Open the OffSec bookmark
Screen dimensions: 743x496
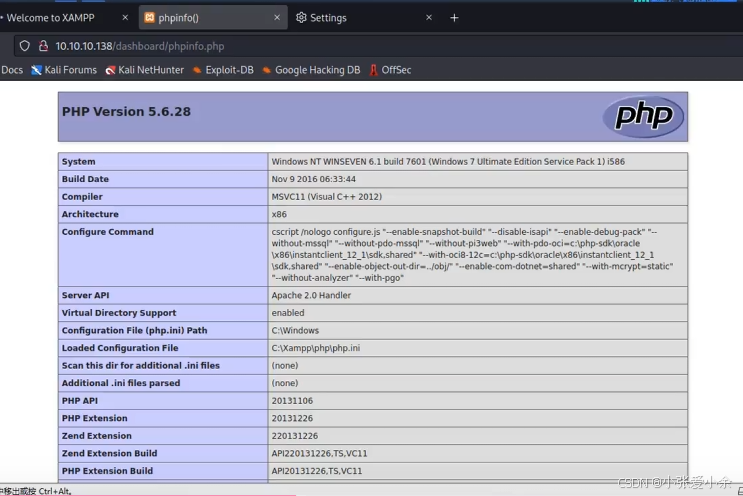coord(390,70)
